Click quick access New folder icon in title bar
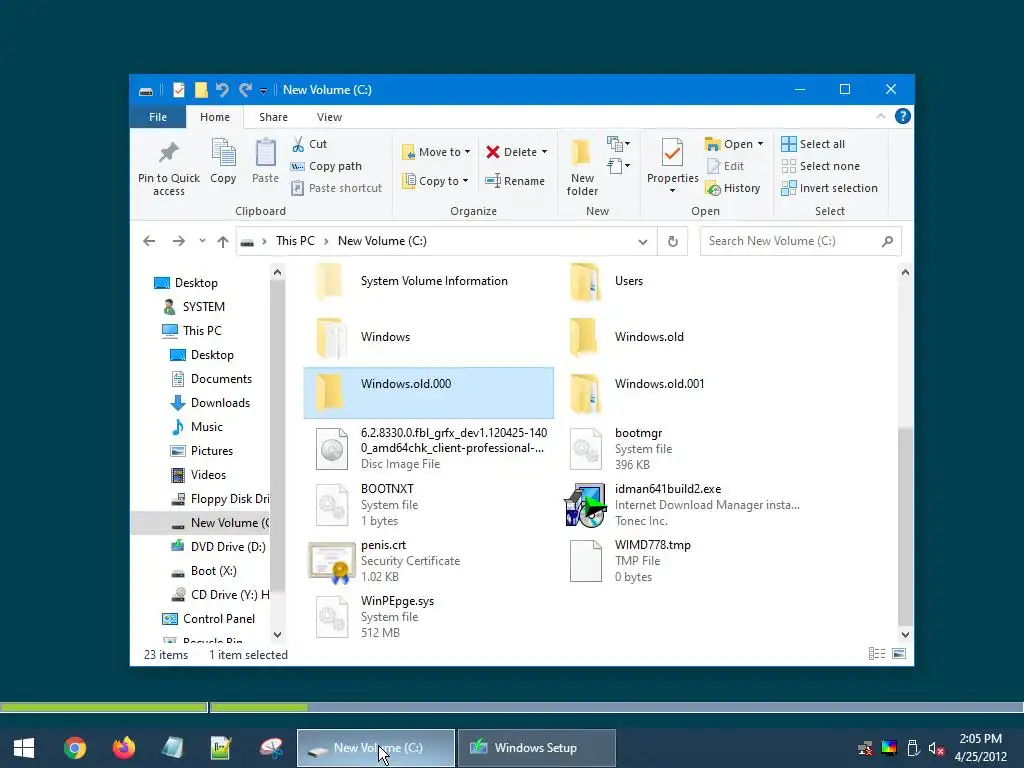 (201, 90)
